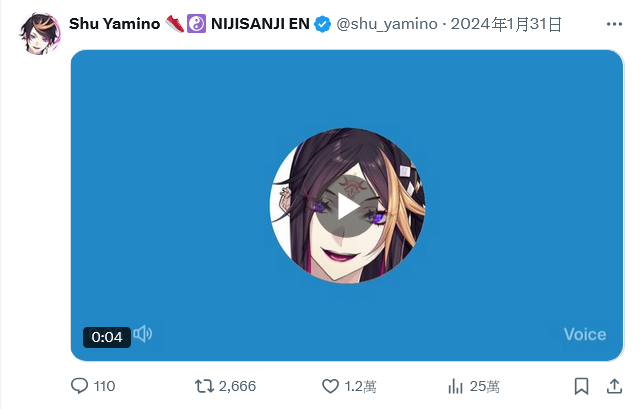Like the post with heart icon
641x409 pixels.
pos(330,386)
